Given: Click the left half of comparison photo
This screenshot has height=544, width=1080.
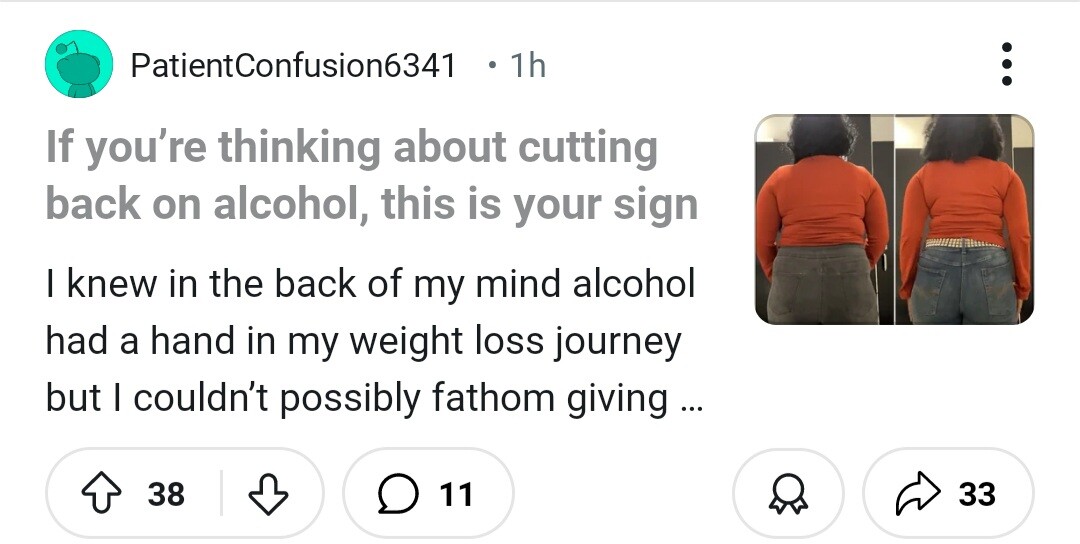Looking at the screenshot, I should point(824,219).
